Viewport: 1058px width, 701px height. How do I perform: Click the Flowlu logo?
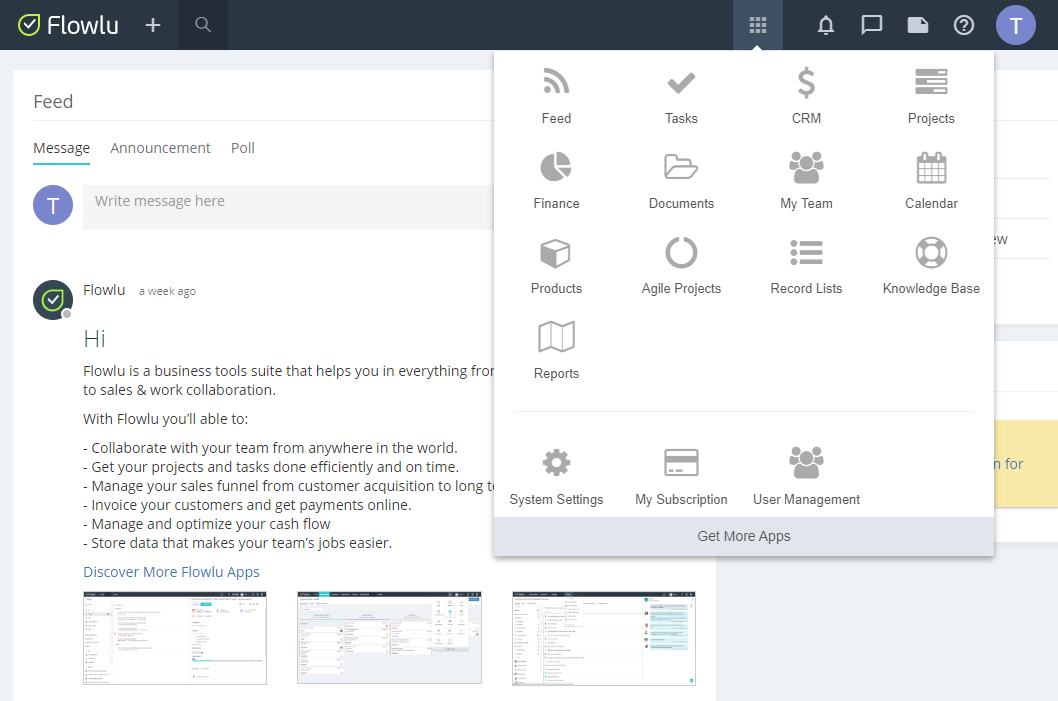click(67, 25)
